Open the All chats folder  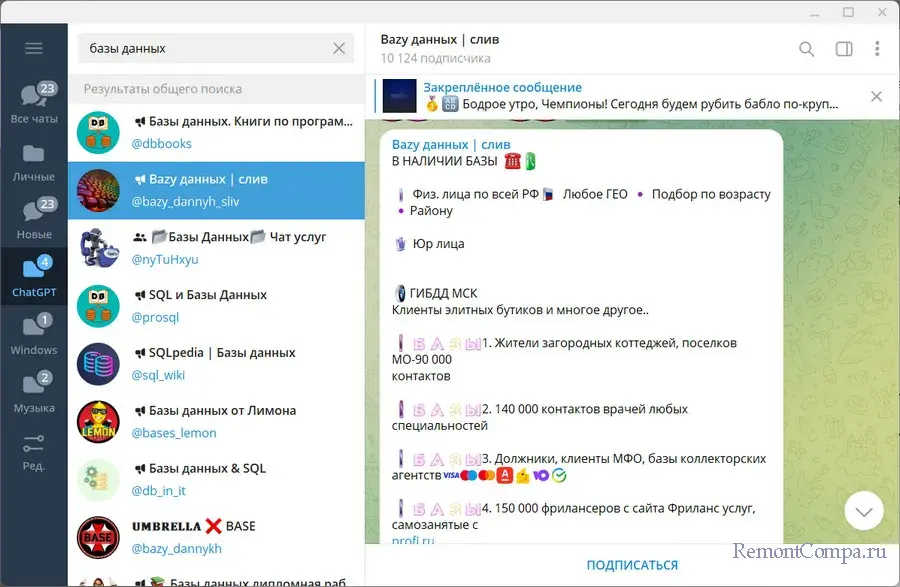pyautogui.click(x=34, y=104)
